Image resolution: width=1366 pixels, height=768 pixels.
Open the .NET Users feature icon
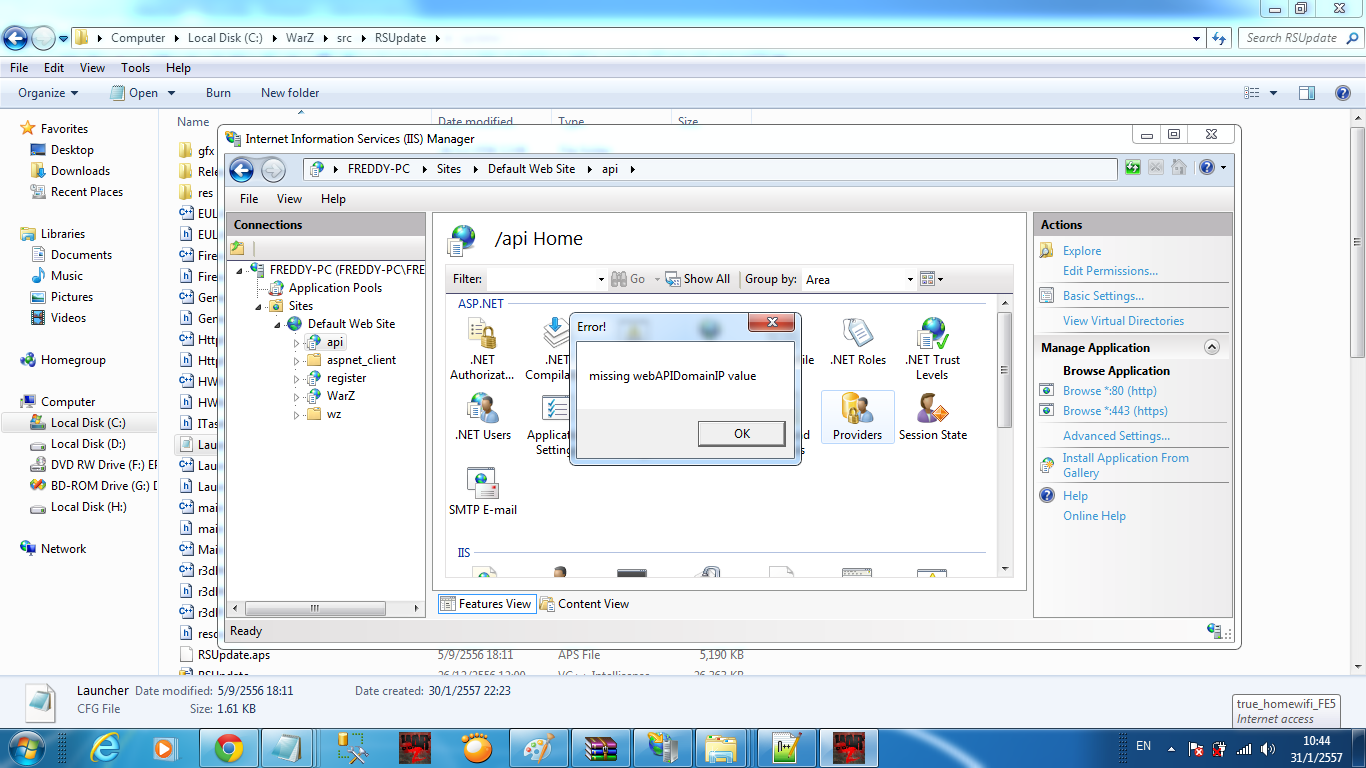pyautogui.click(x=483, y=417)
